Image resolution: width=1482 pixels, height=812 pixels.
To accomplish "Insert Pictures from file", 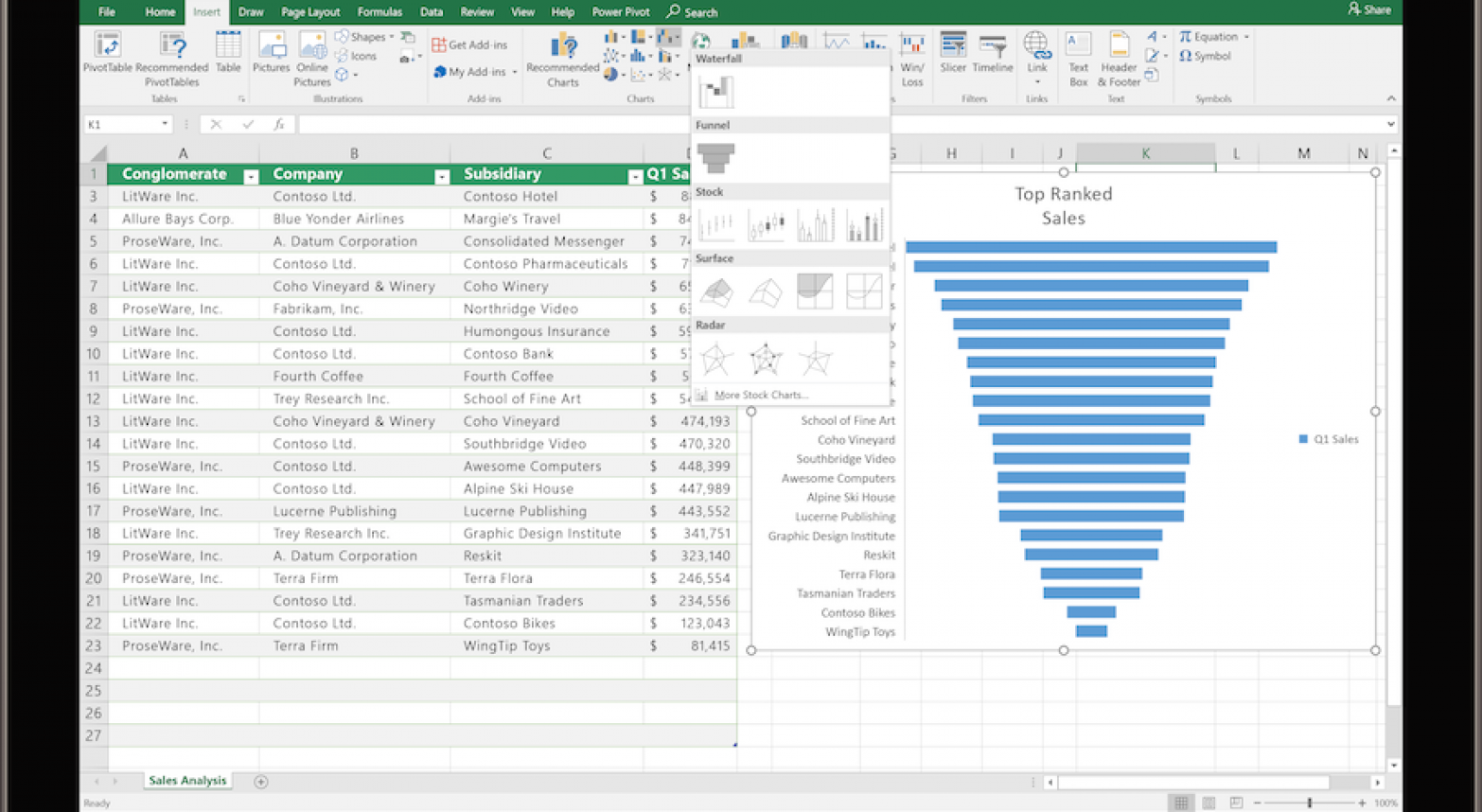I will click(x=272, y=53).
